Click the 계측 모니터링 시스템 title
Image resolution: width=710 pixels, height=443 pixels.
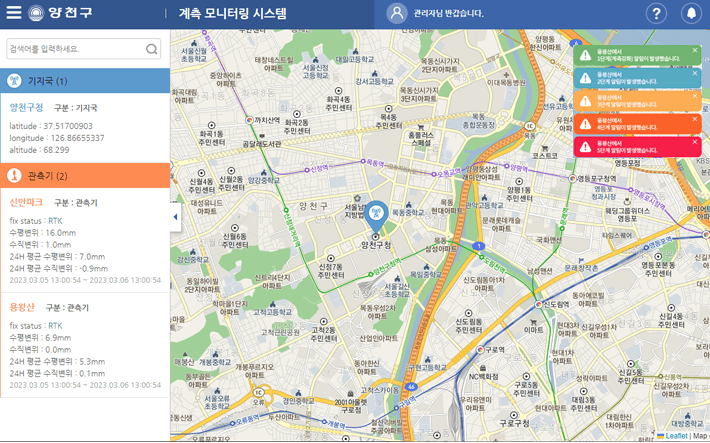coord(232,13)
